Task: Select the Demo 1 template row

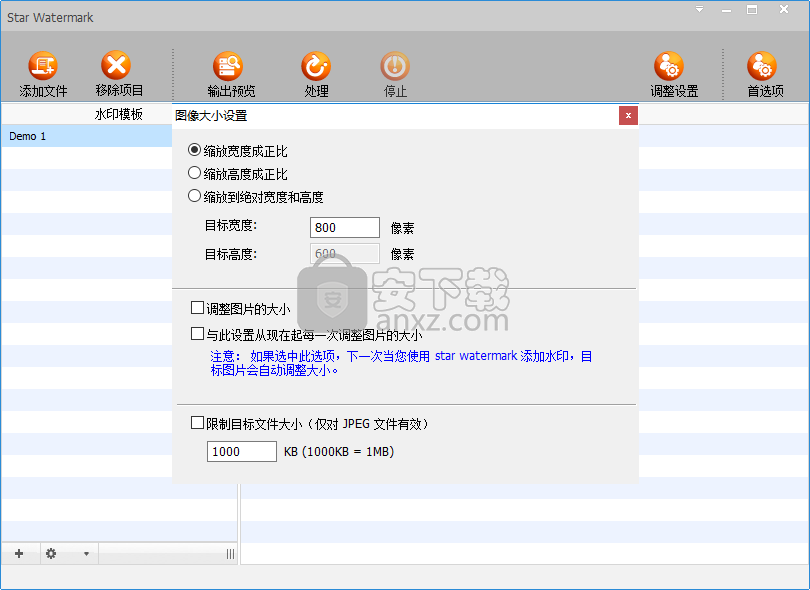Action: point(87,136)
